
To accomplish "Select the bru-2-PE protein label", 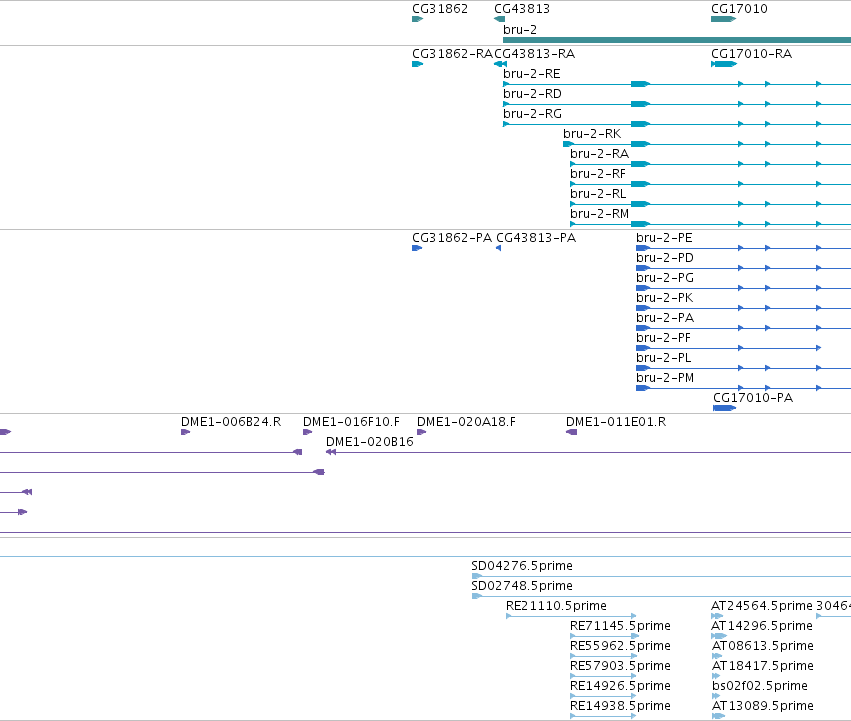I will [x=664, y=238].
